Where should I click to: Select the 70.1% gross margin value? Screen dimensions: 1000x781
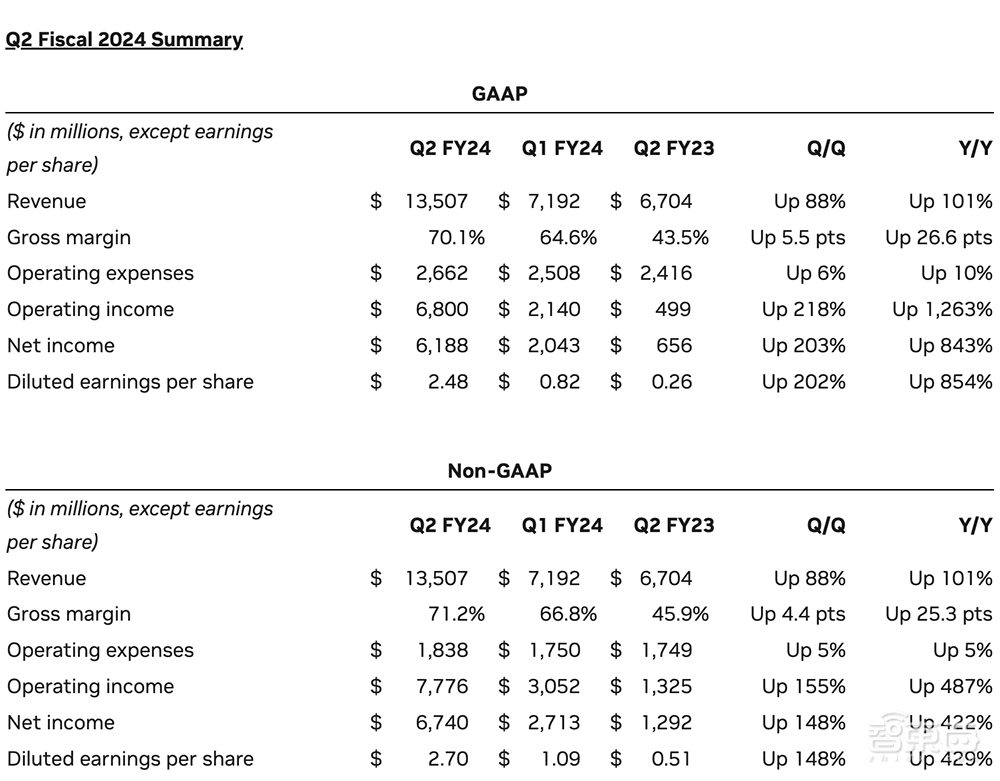(456, 237)
